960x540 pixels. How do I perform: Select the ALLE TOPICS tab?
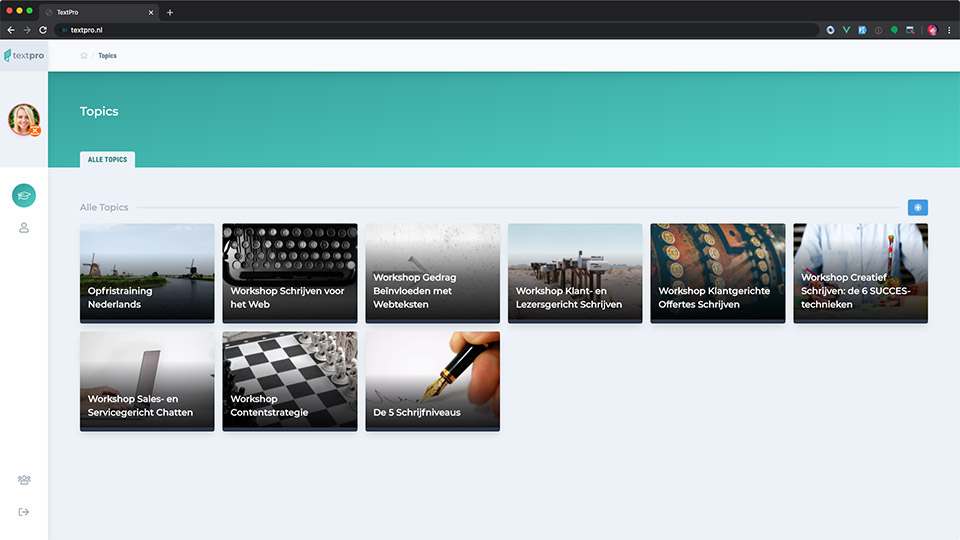(x=107, y=159)
